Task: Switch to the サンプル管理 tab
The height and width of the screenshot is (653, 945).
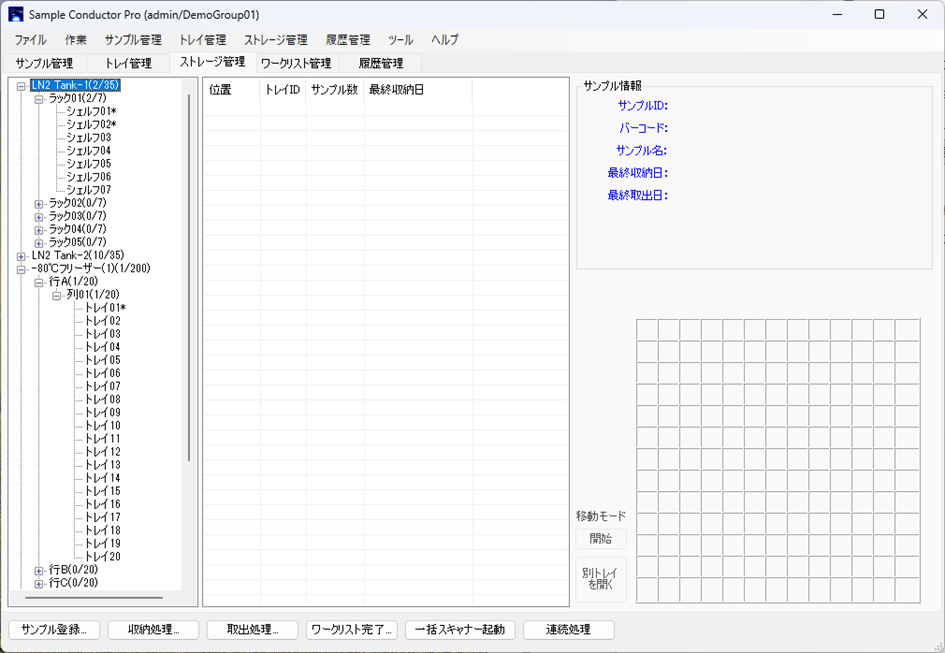Action: [44, 63]
